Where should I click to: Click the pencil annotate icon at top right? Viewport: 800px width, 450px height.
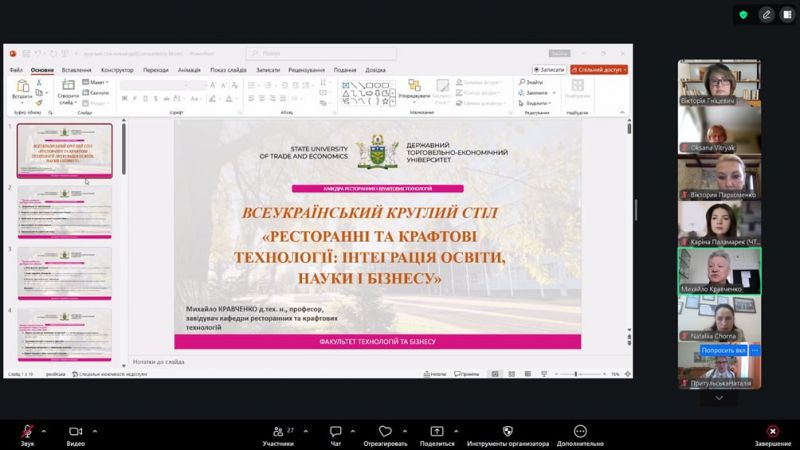point(766,14)
